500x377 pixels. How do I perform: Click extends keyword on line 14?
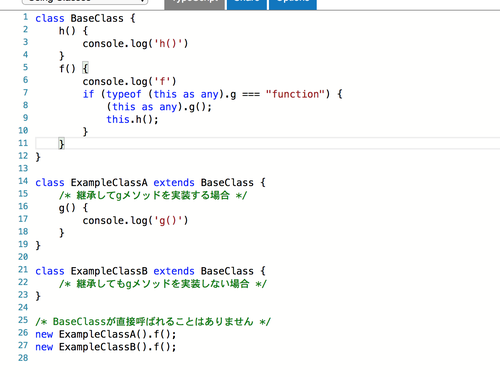click(174, 183)
